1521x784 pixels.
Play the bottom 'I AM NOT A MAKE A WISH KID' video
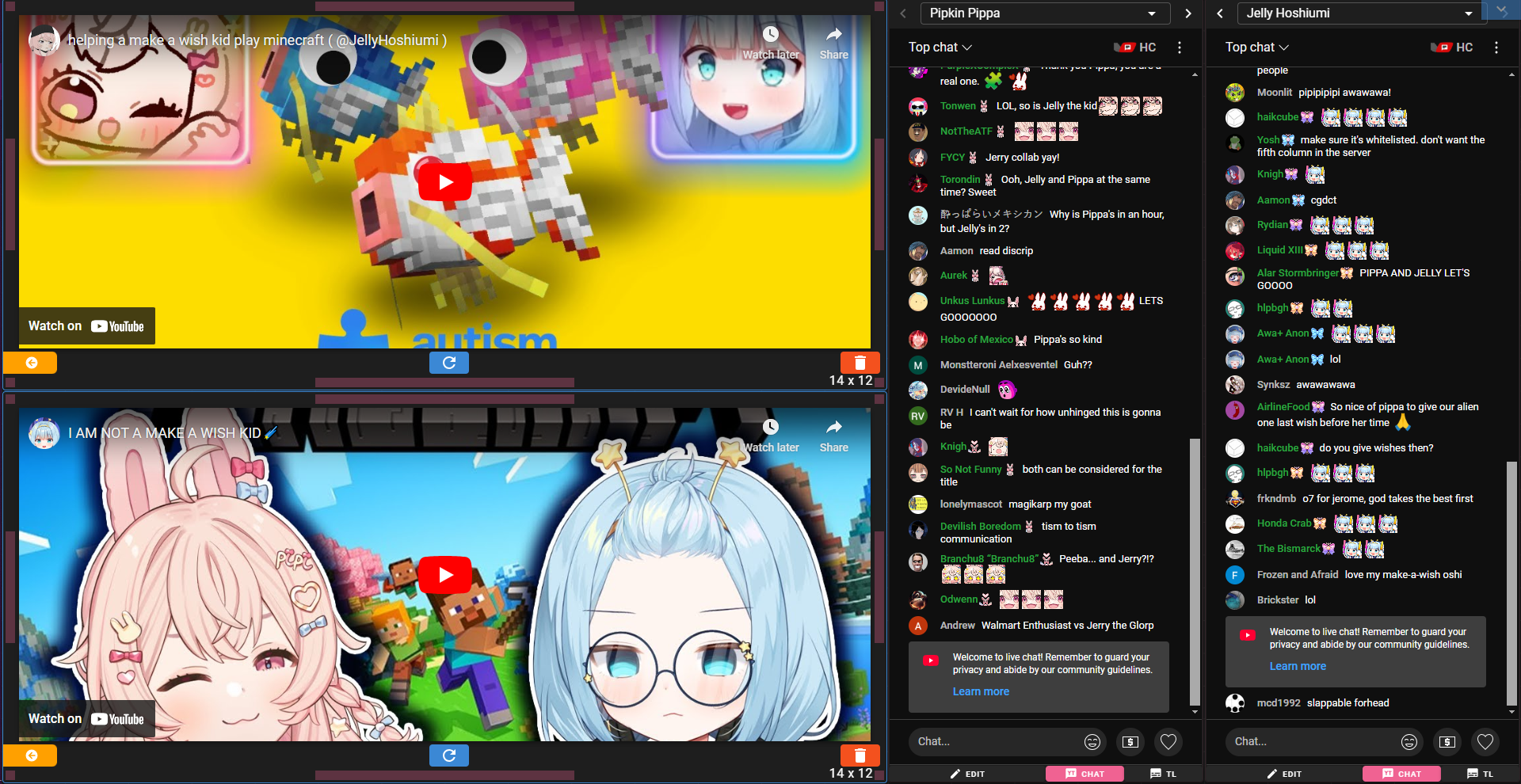pyautogui.click(x=445, y=574)
